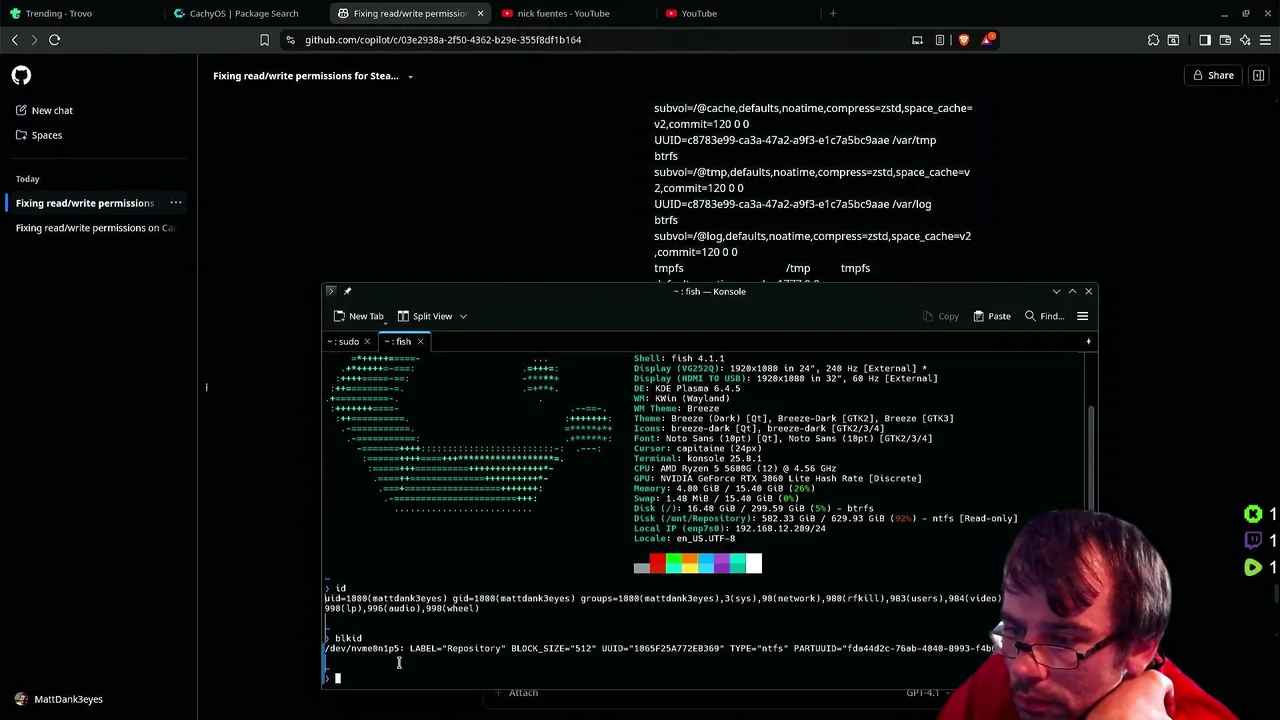Open the reader mode icon in address bar

click(940, 40)
